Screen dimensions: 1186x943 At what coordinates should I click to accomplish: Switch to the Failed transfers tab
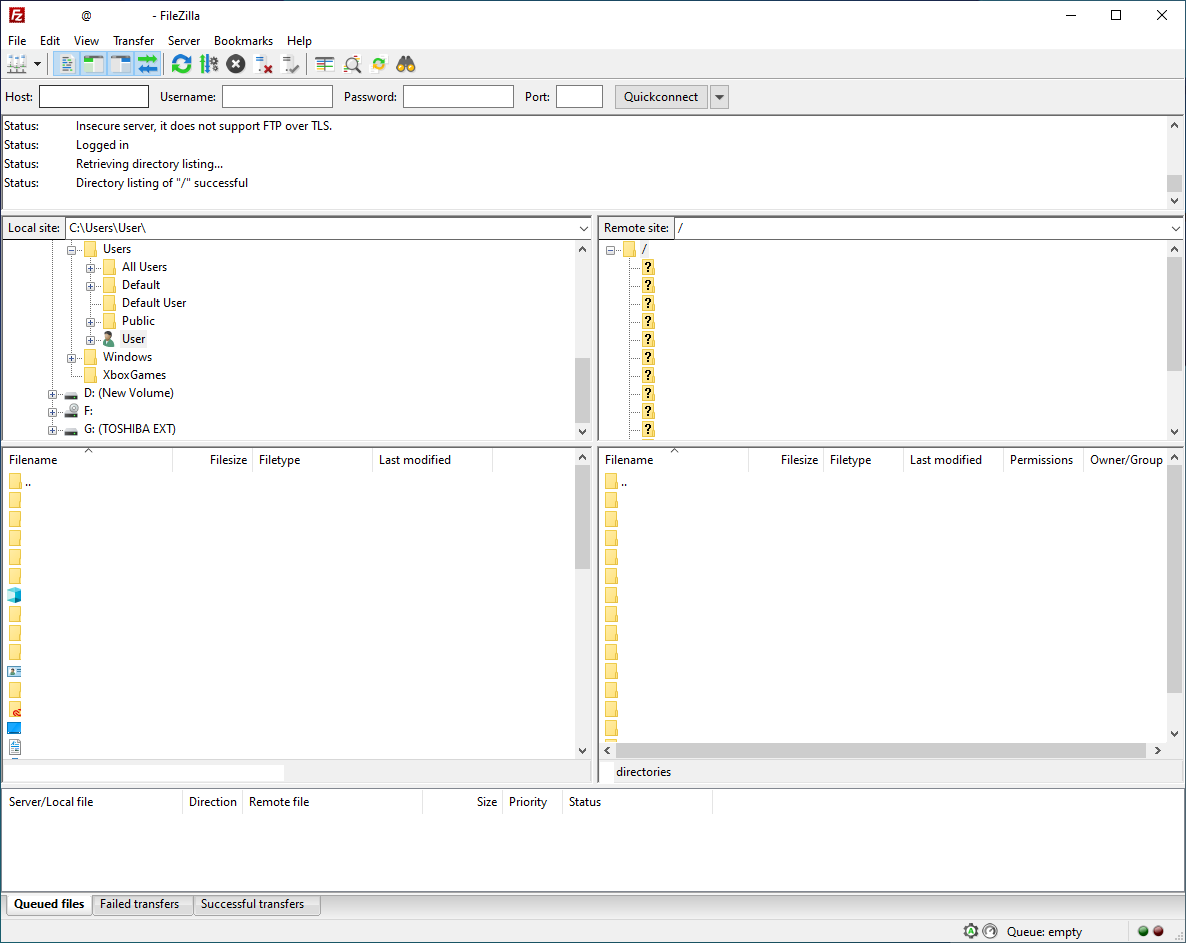click(140, 904)
